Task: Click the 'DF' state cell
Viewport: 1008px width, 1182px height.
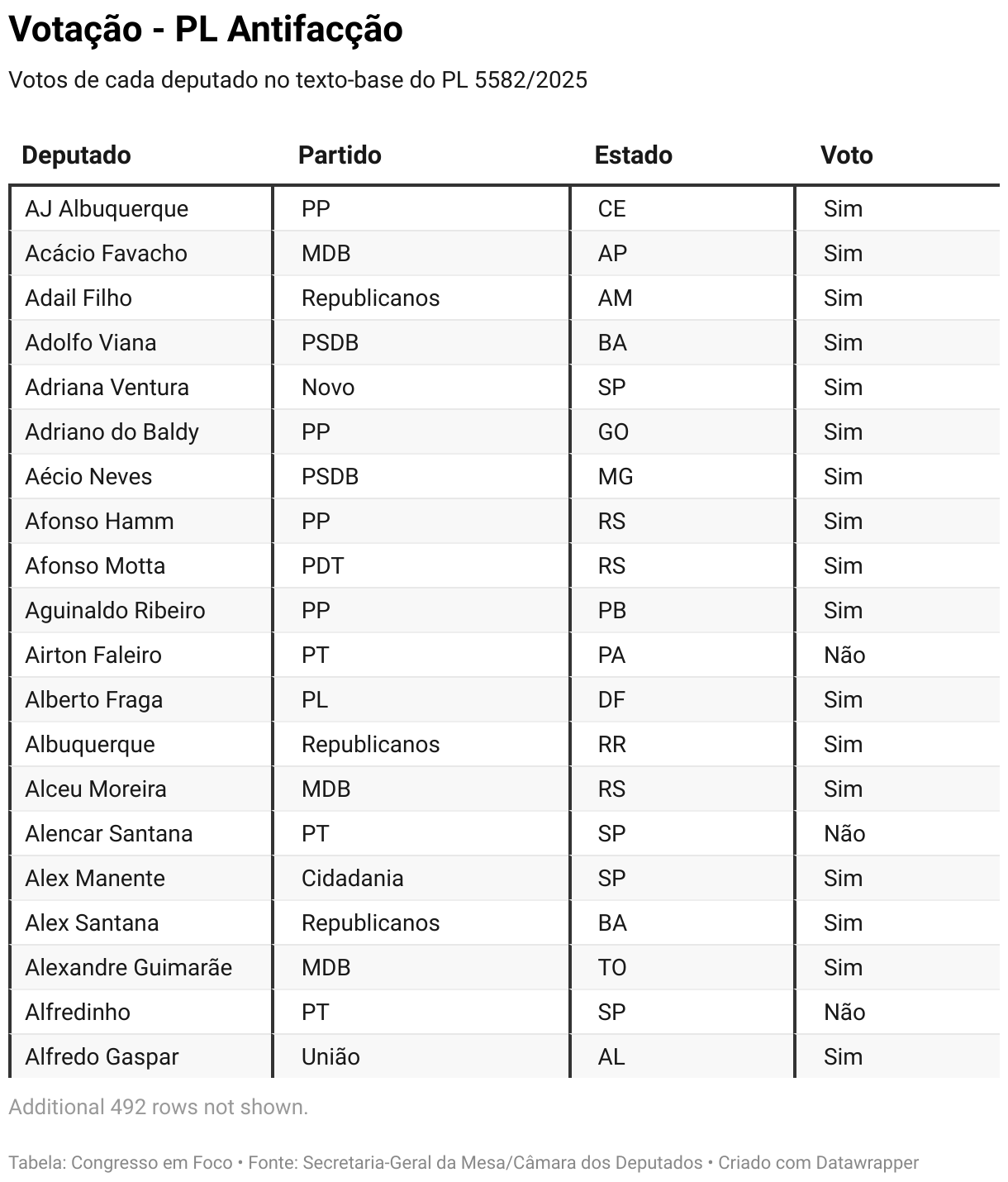Action: click(x=611, y=700)
